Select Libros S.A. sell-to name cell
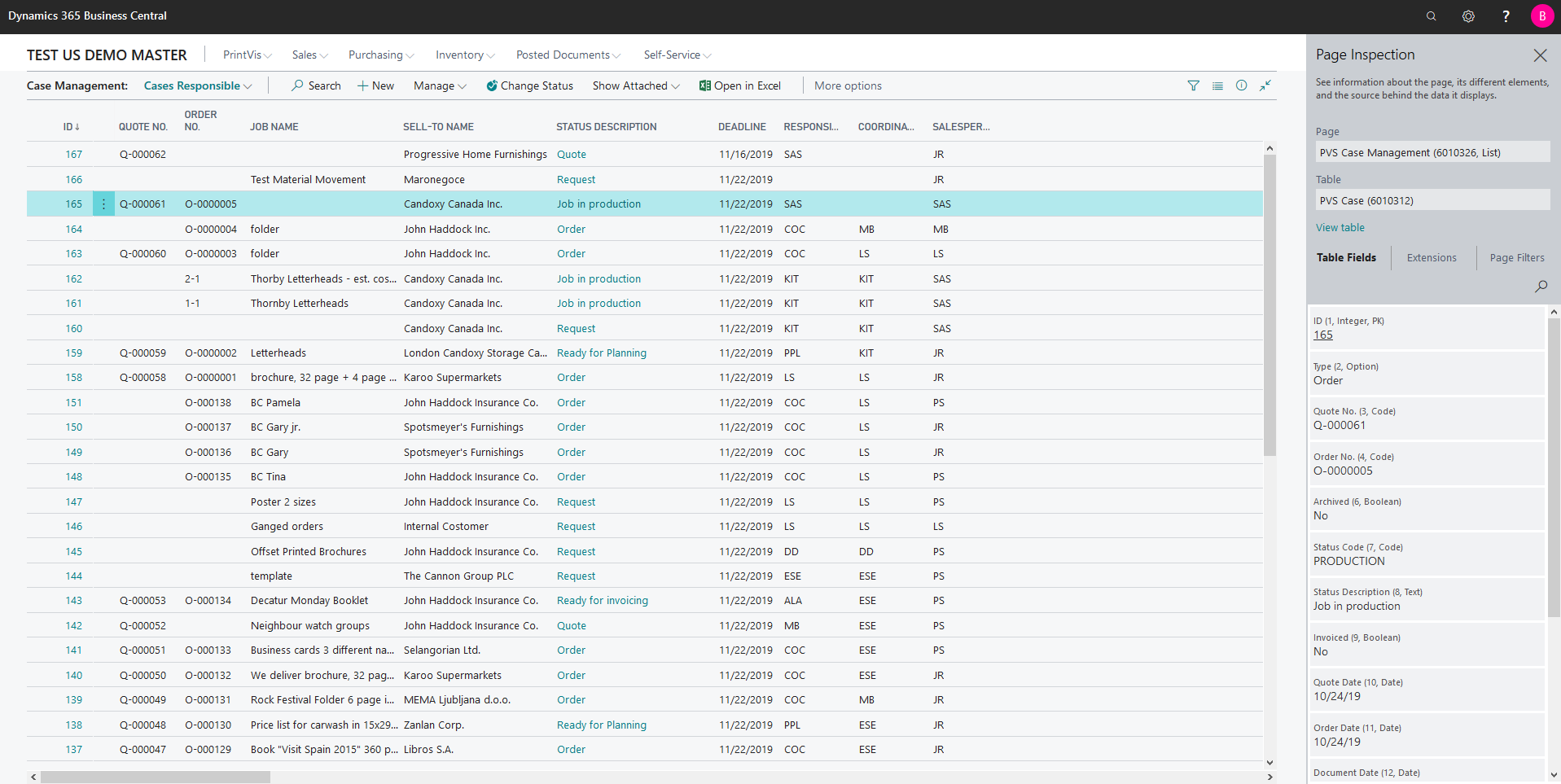 (x=429, y=750)
